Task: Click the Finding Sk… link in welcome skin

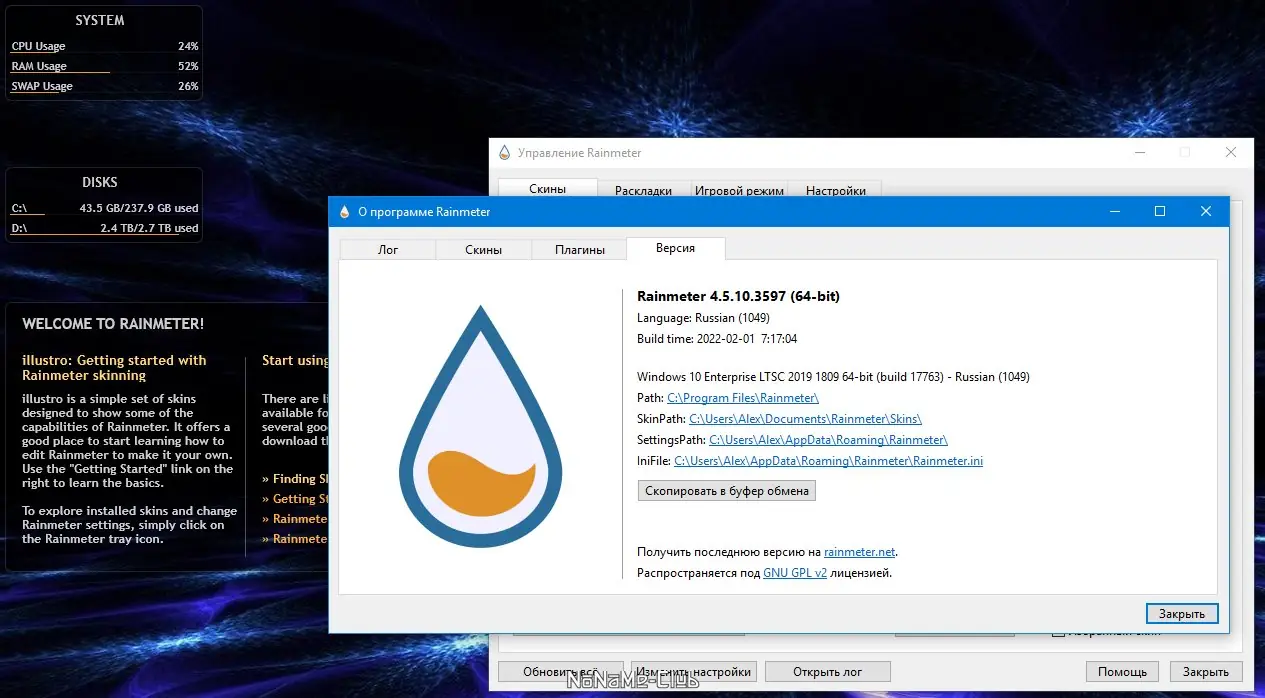Action: tap(295, 479)
